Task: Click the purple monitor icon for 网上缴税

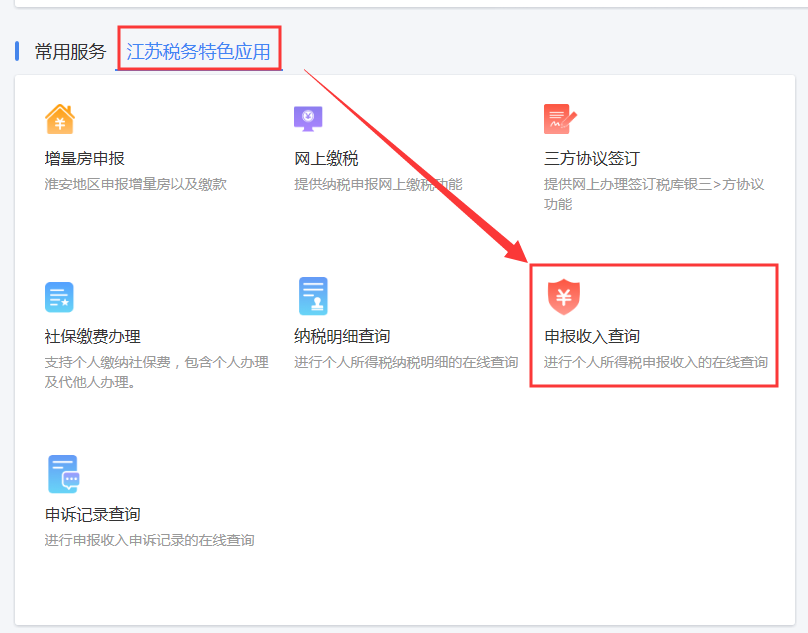Action: pos(308,119)
